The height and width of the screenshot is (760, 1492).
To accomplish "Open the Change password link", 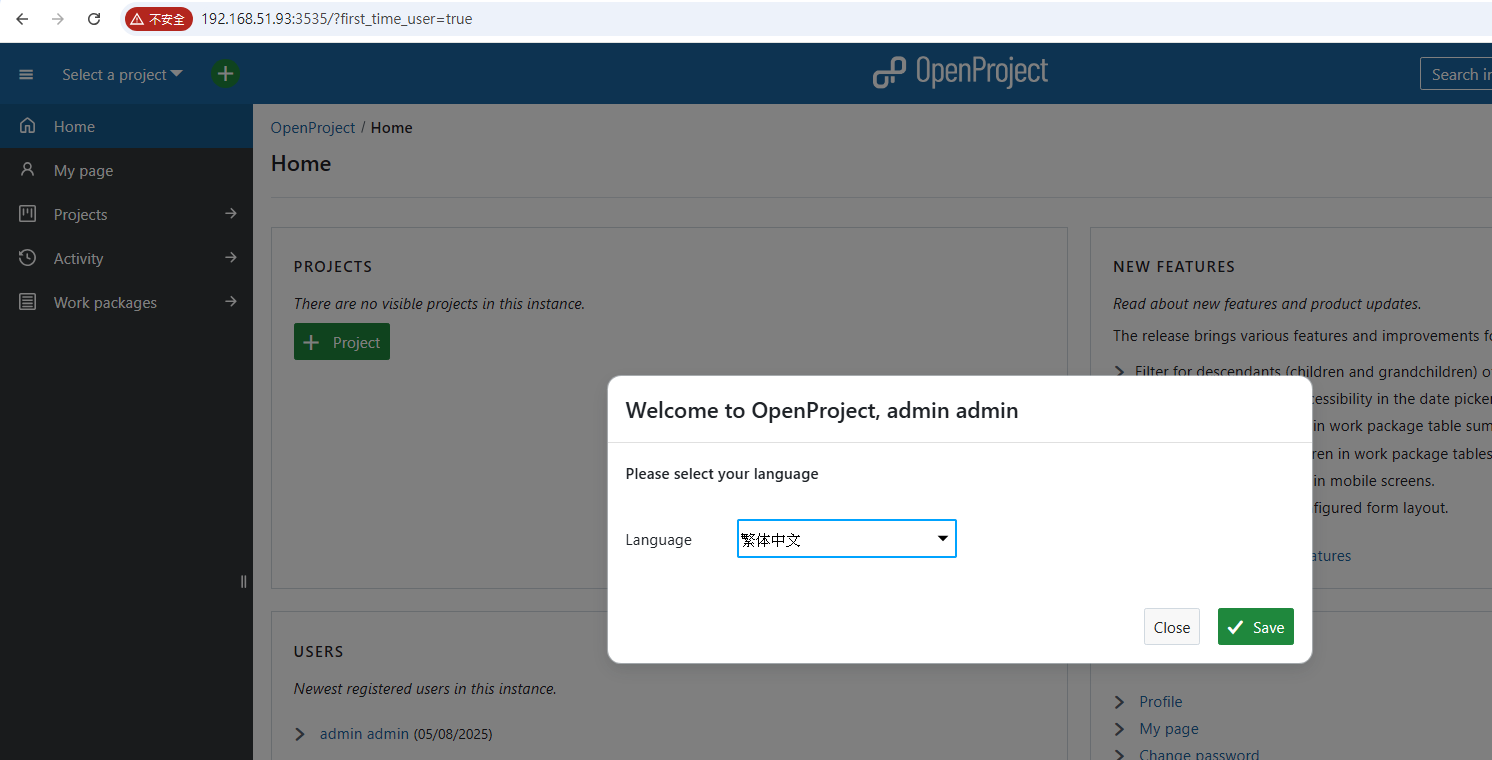I will click(x=1199, y=754).
